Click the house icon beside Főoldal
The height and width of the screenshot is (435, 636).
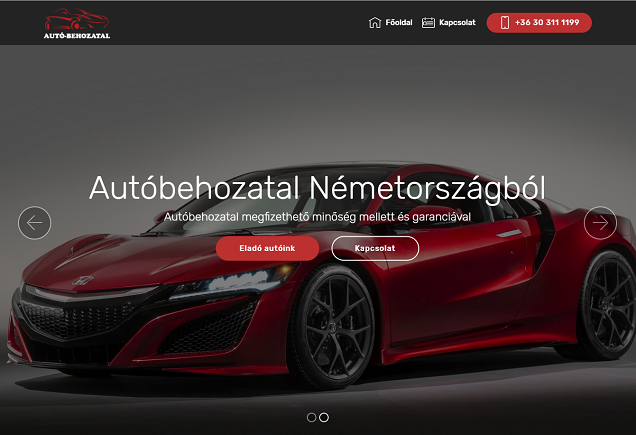[375, 23]
